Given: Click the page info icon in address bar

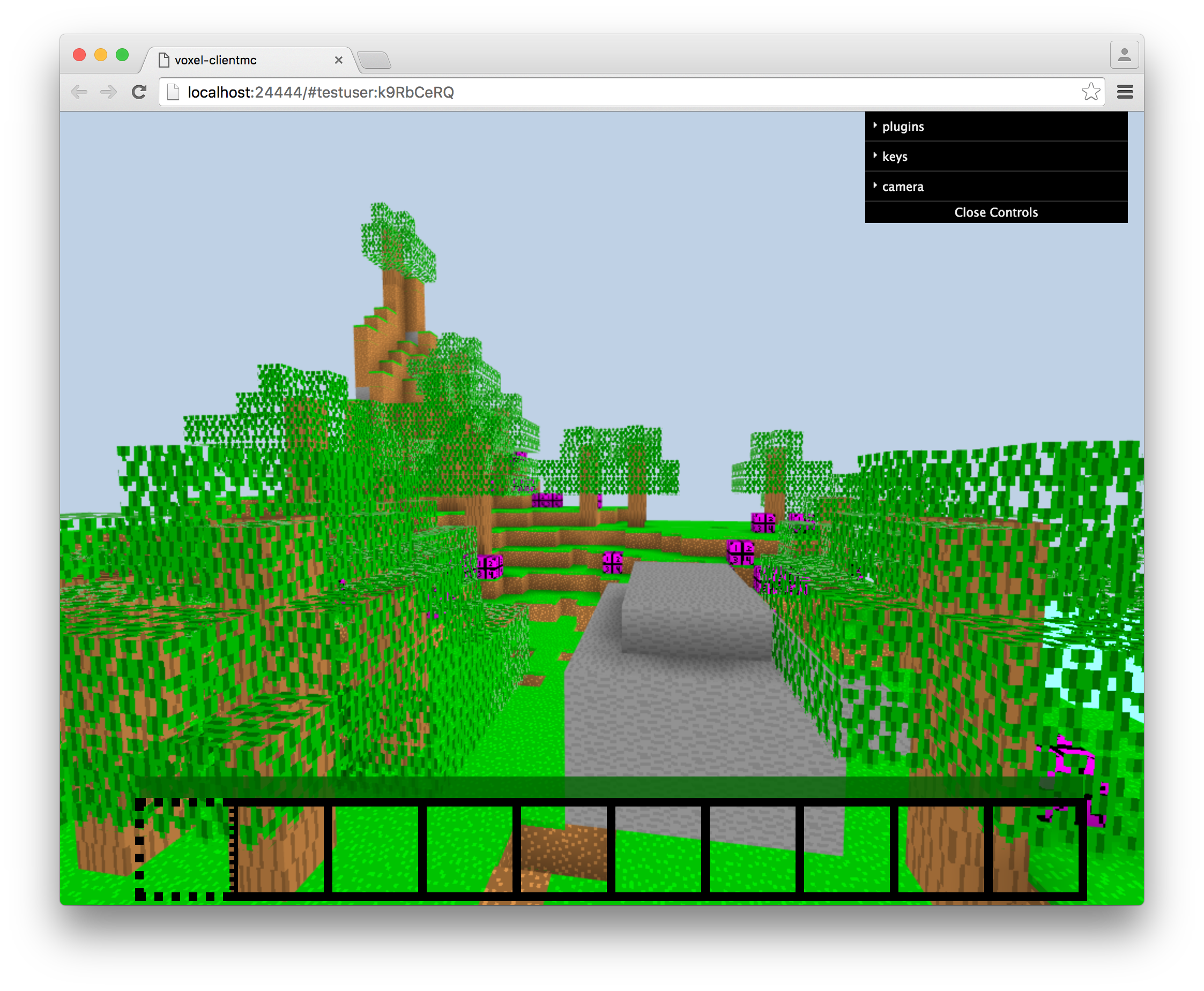Looking at the screenshot, I should (x=174, y=92).
